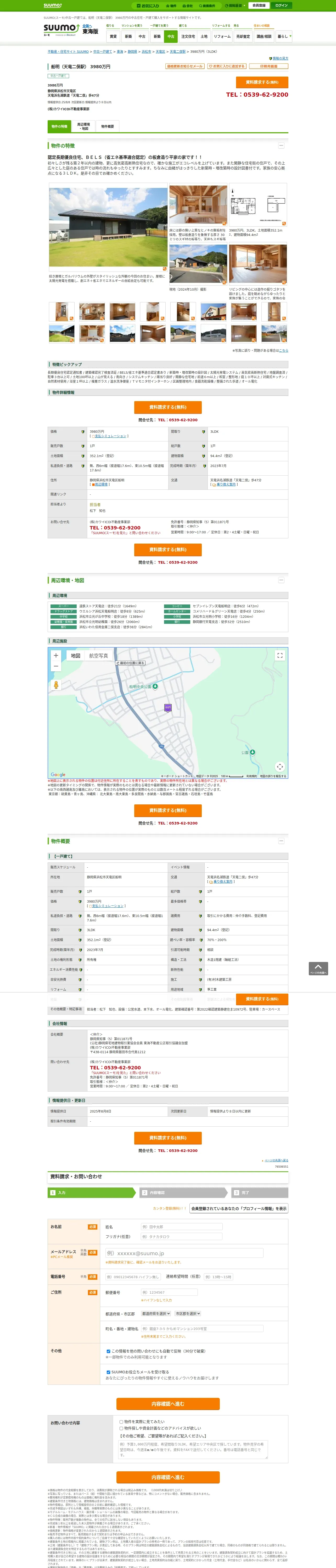The image size is (336, 1568).
Task: Click the ページの先頭へ floating arrow button
Action: click(x=318, y=969)
